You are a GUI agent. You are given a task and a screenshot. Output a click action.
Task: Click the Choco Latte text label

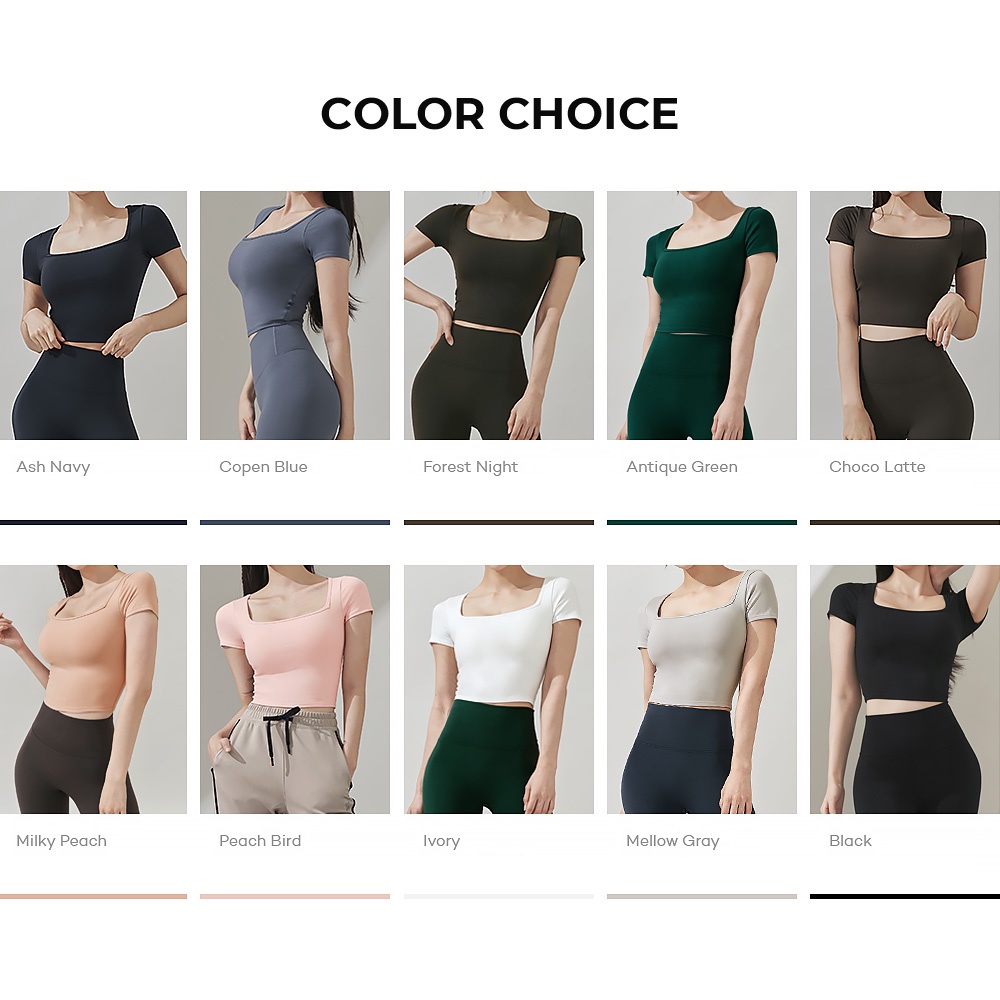[877, 467]
